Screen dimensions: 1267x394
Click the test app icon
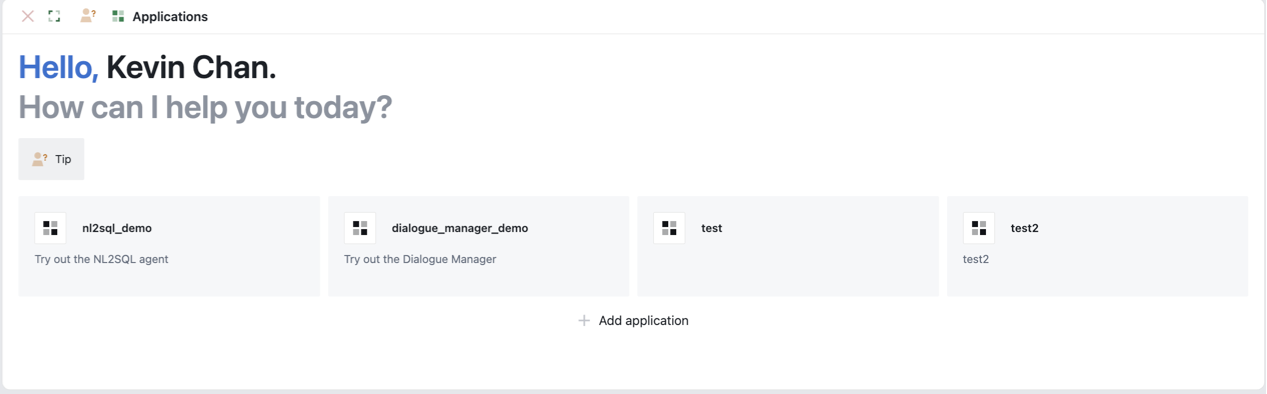(x=670, y=228)
